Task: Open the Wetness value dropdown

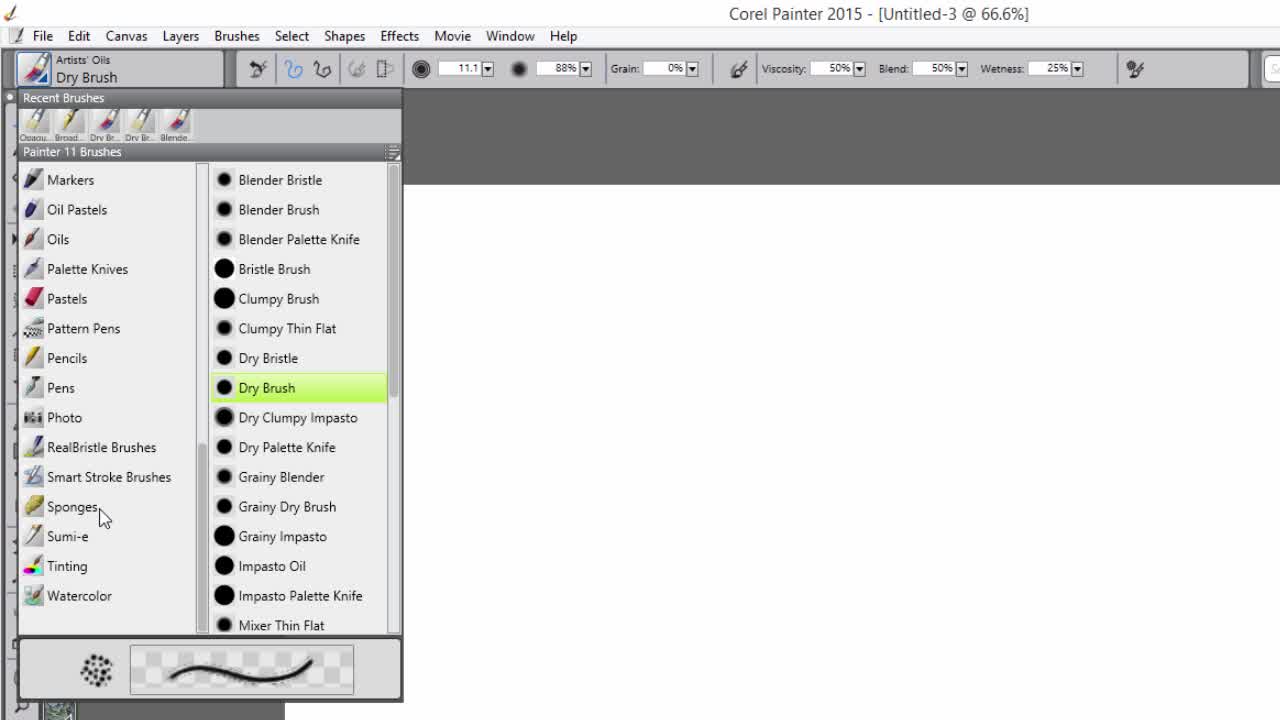Action: (x=1077, y=69)
